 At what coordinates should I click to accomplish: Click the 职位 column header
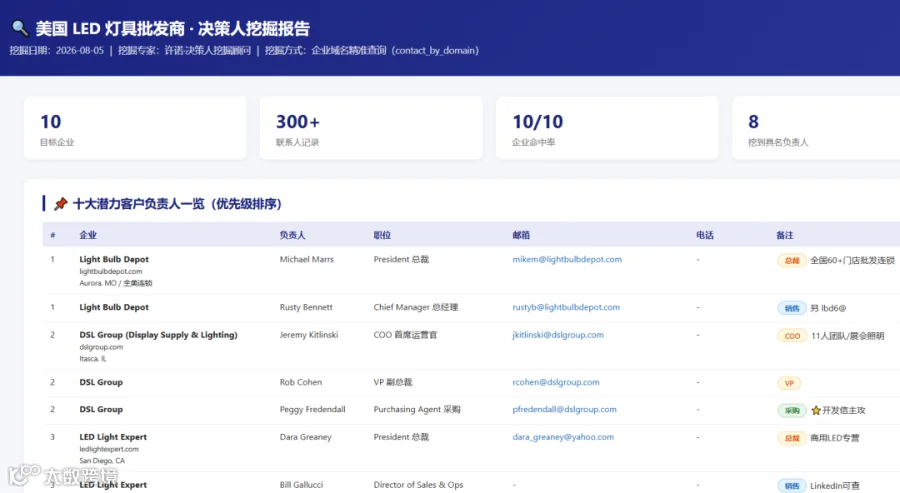point(382,235)
